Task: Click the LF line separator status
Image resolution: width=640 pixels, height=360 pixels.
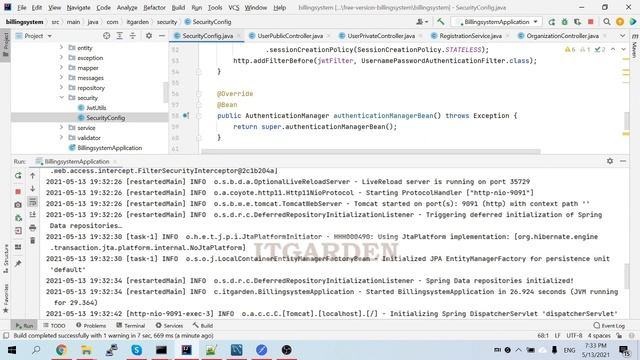Action: [557, 336]
